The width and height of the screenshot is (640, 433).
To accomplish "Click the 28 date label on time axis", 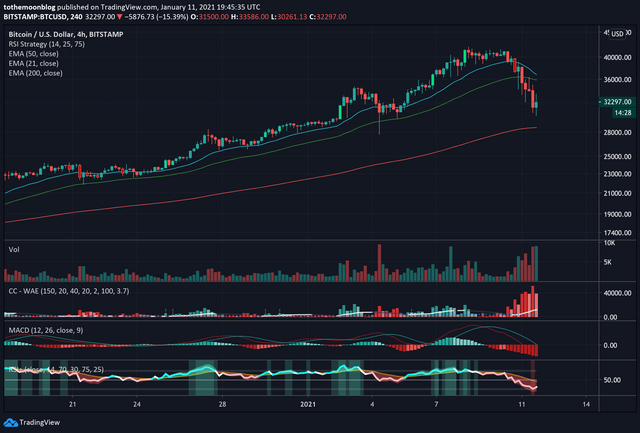I will click(222, 404).
